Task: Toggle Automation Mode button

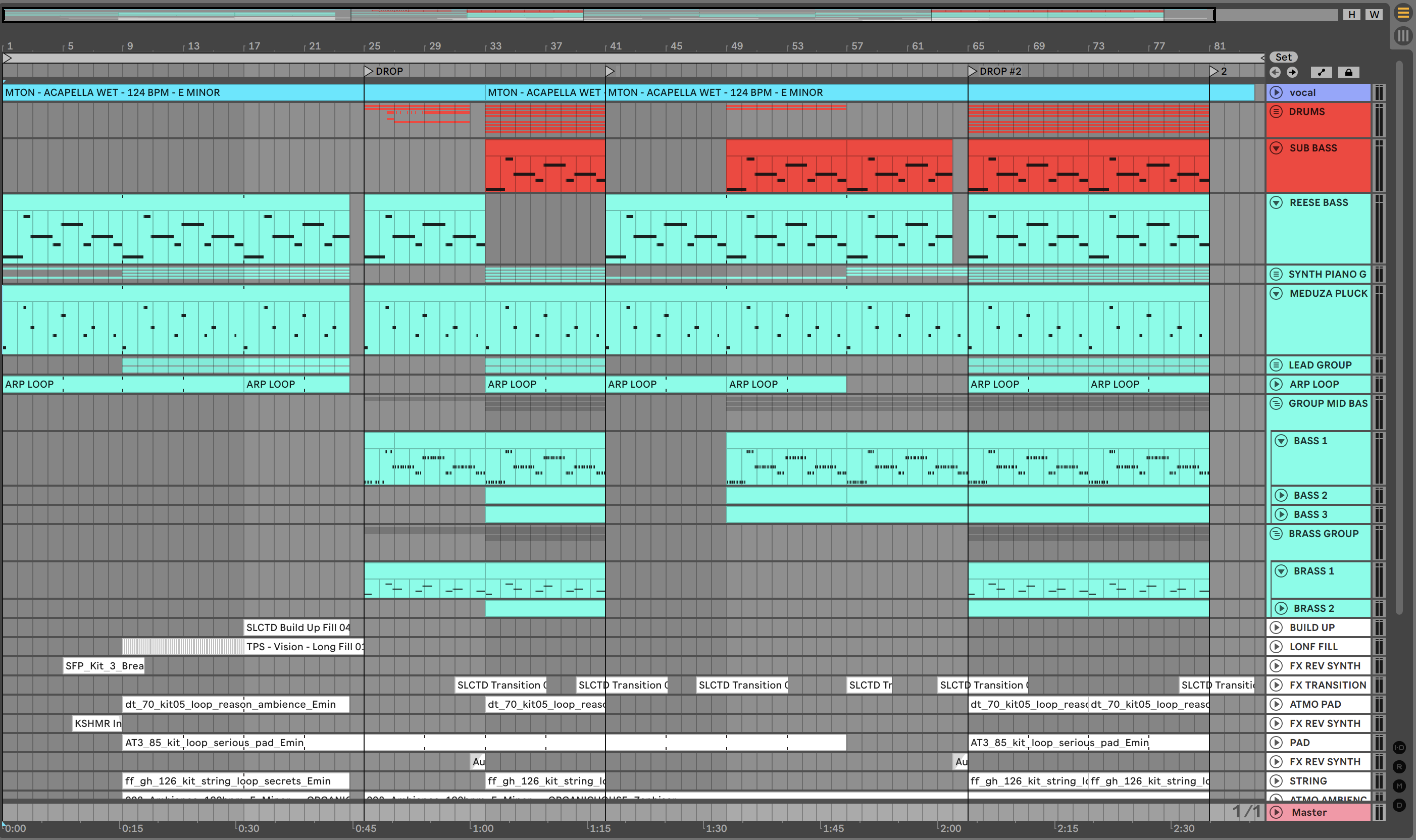Action: coord(1321,72)
